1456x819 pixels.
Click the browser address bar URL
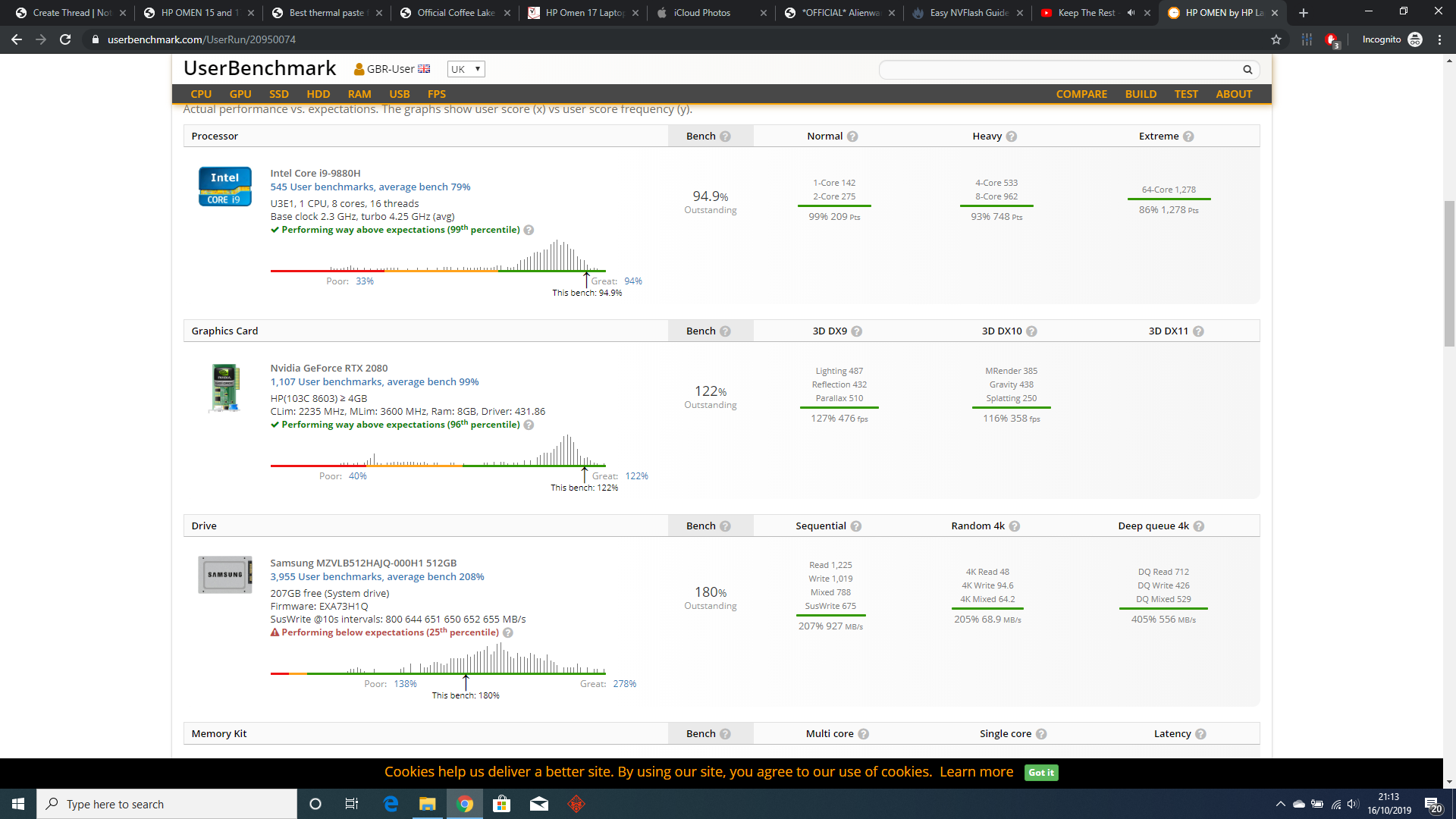click(x=202, y=39)
